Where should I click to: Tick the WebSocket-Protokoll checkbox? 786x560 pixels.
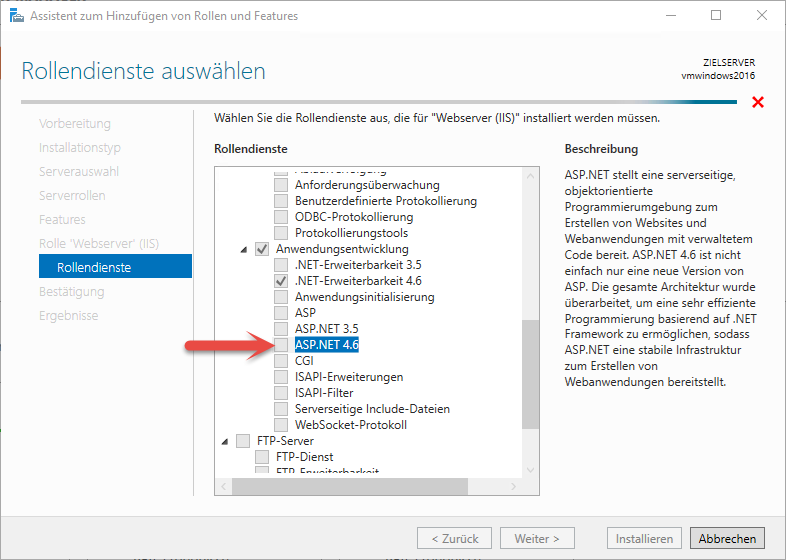click(x=281, y=425)
